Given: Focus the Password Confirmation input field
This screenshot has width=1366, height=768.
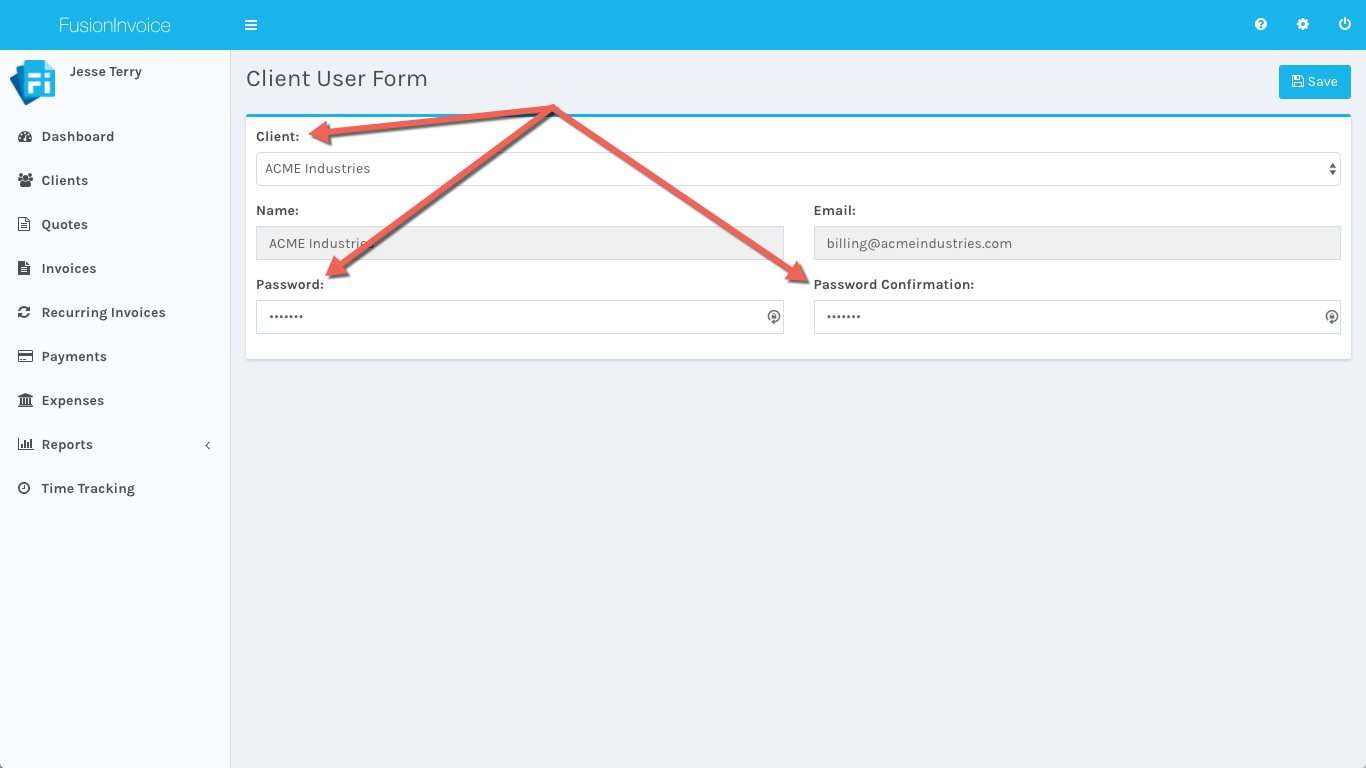Looking at the screenshot, I should tap(1065, 317).
